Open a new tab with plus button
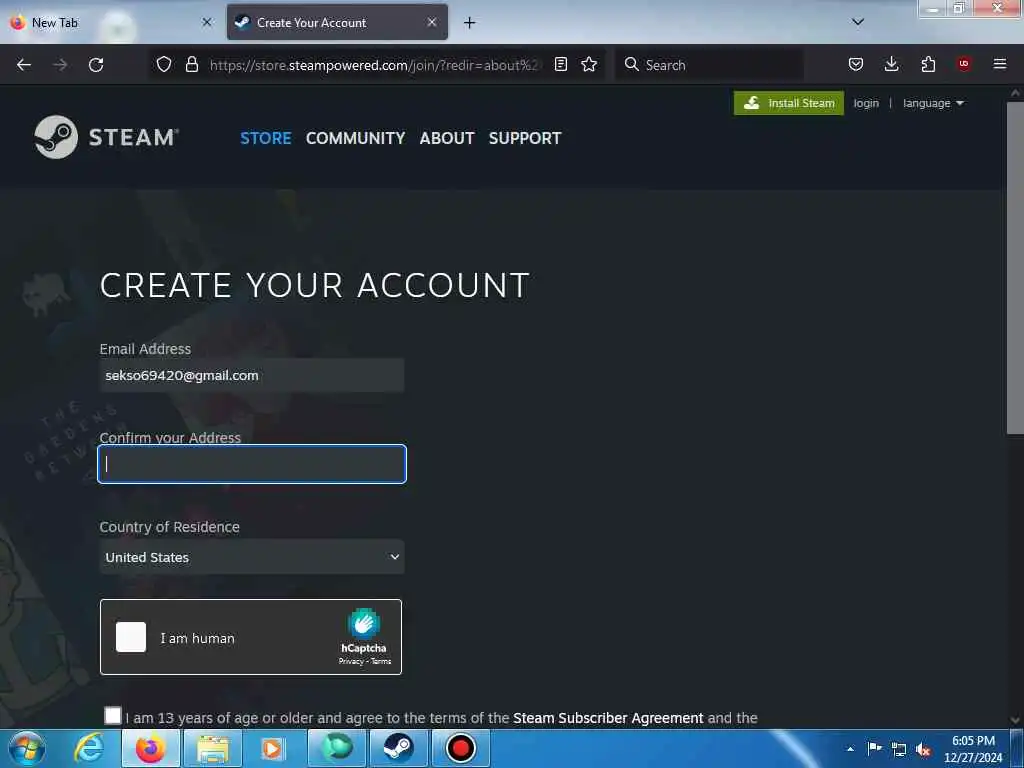This screenshot has width=1024, height=768. tap(470, 23)
